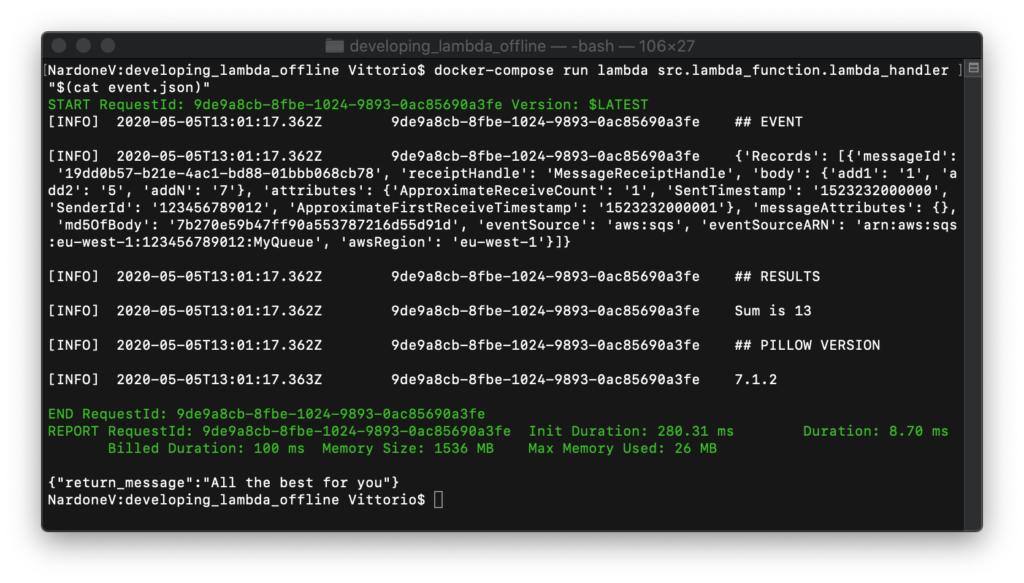Place cursor at the empty bottom prompt

coord(439,499)
